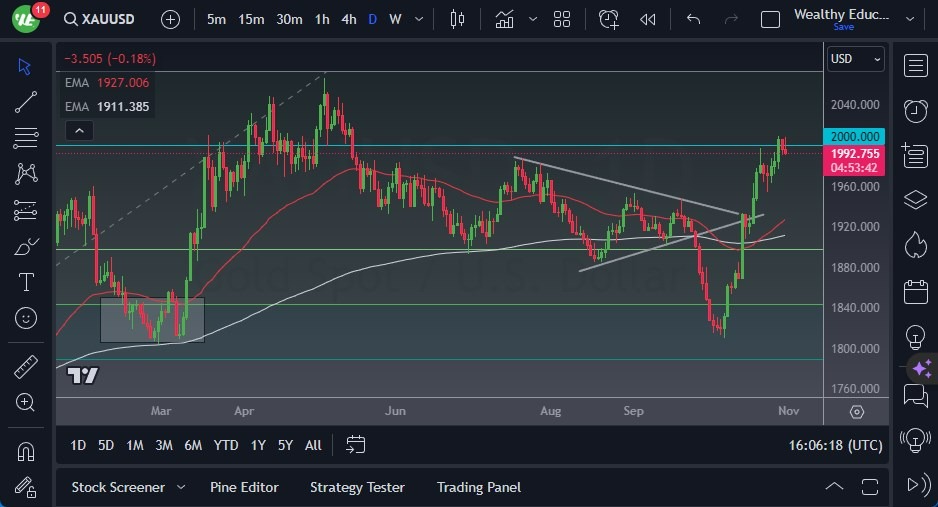Open the emoji icons tool

[x=26, y=318]
